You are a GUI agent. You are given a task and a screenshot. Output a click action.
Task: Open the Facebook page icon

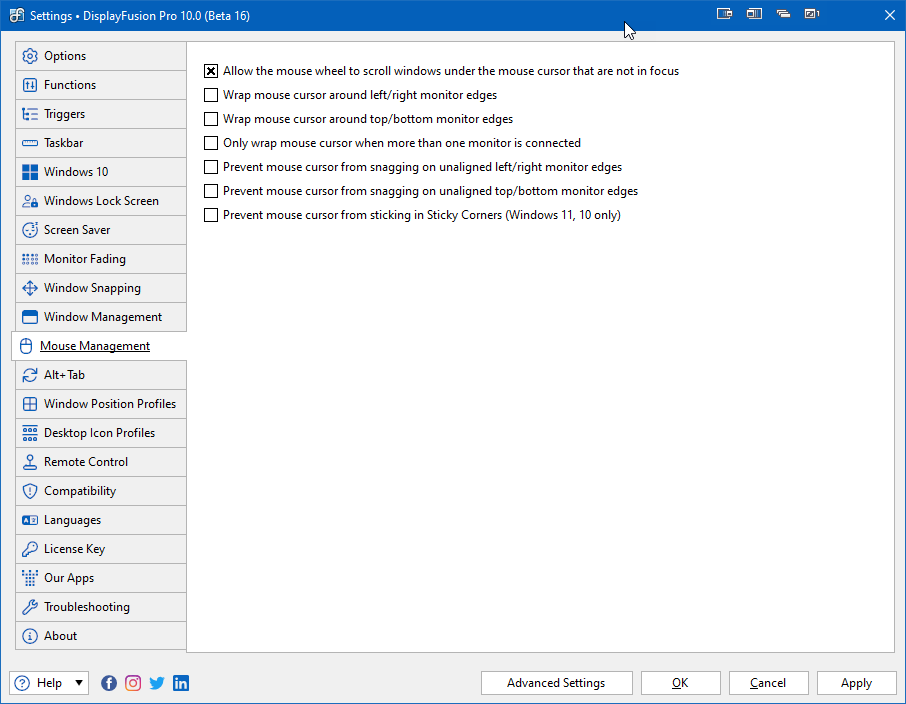109,683
